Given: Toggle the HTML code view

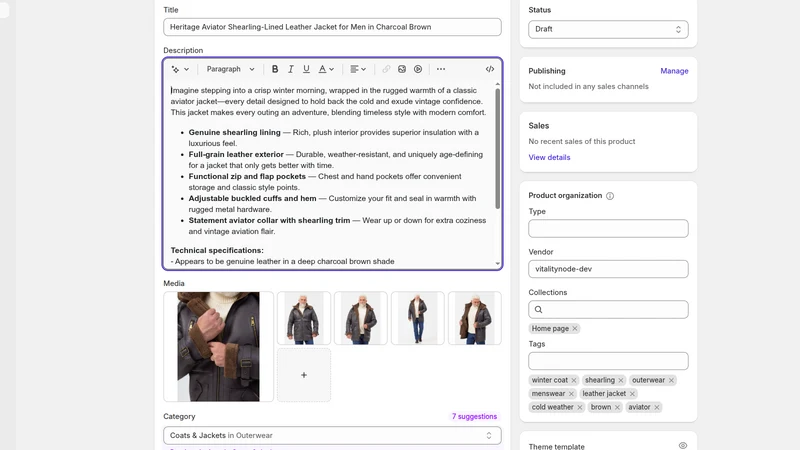Looking at the screenshot, I should 490,69.
